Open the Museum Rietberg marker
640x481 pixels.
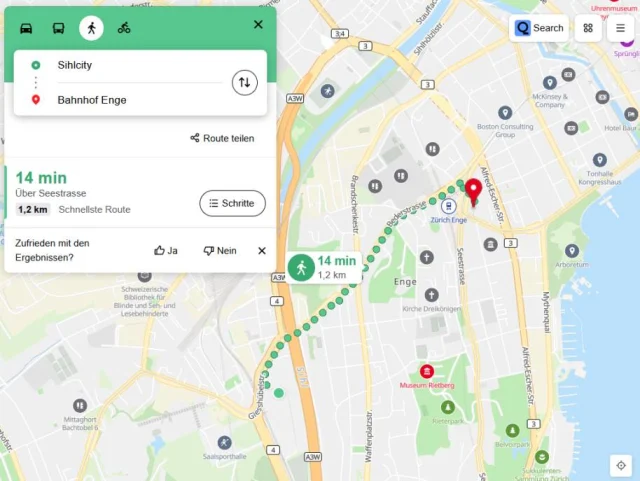pyautogui.click(x=427, y=371)
